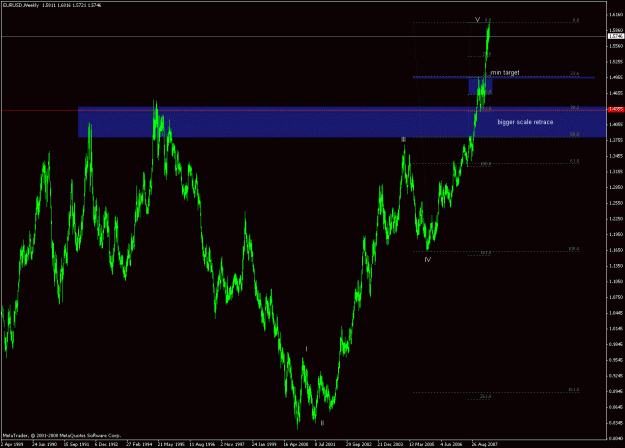Viewport: 625px width, 448px height.
Task: Select the 'min target' text label
Action: point(505,73)
